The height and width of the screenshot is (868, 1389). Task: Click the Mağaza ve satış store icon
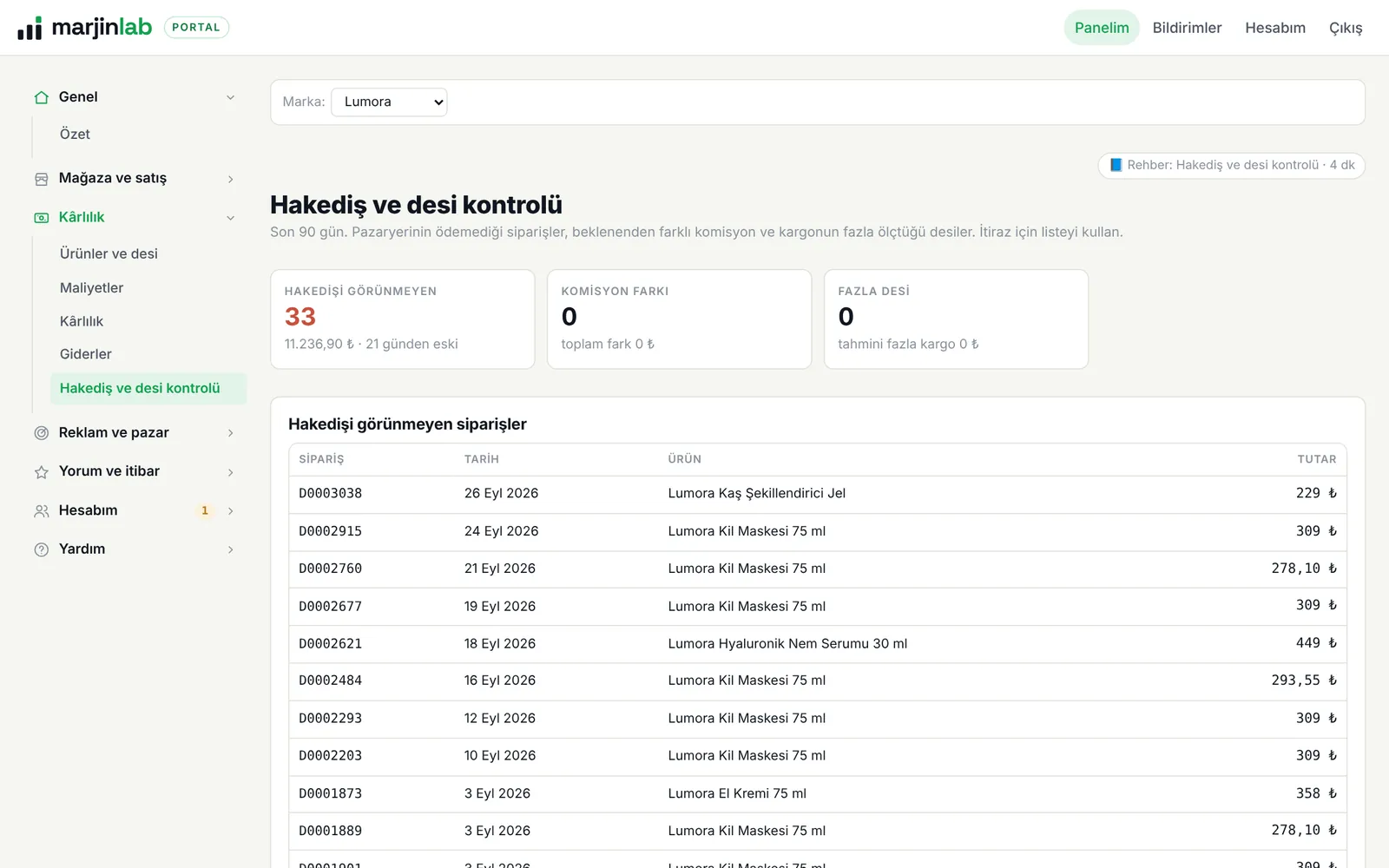[41, 179]
